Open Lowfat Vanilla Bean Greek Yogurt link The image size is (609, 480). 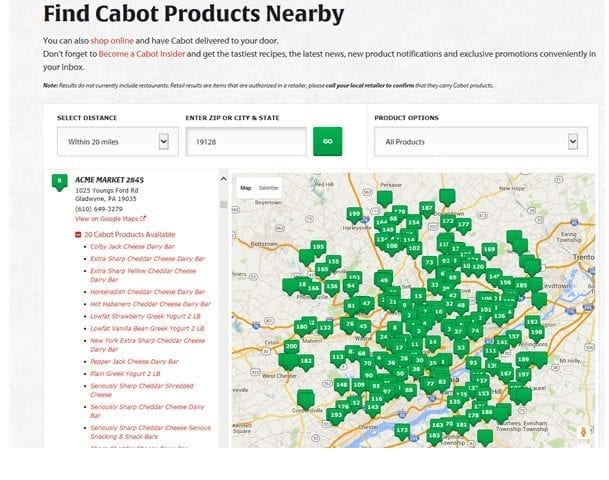point(147,329)
